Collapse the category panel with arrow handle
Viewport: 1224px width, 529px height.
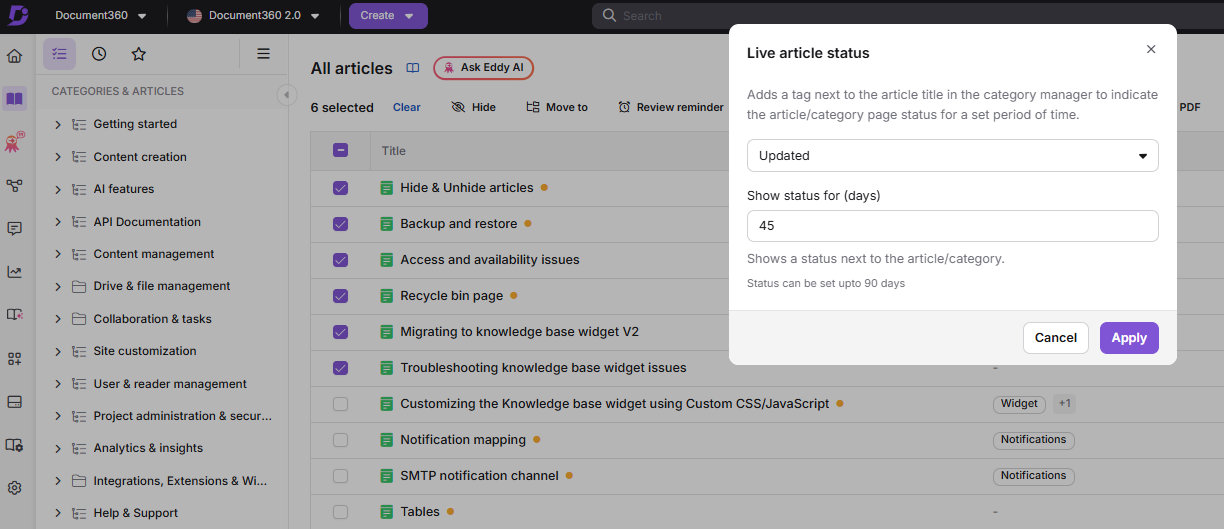coord(285,95)
